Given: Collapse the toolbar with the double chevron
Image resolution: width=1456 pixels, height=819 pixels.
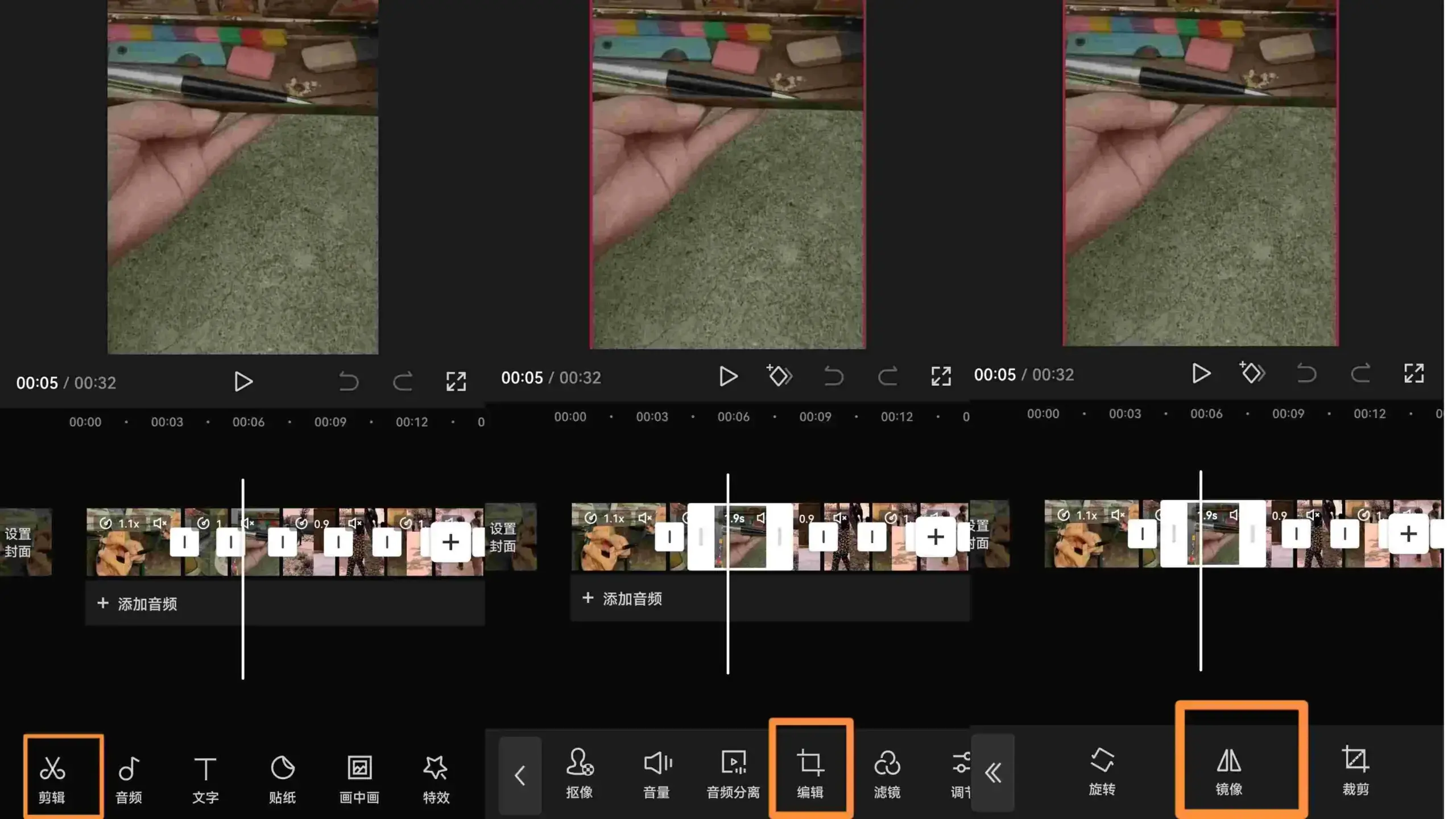Looking at the screenshot, I should click(x=994, y=773).
